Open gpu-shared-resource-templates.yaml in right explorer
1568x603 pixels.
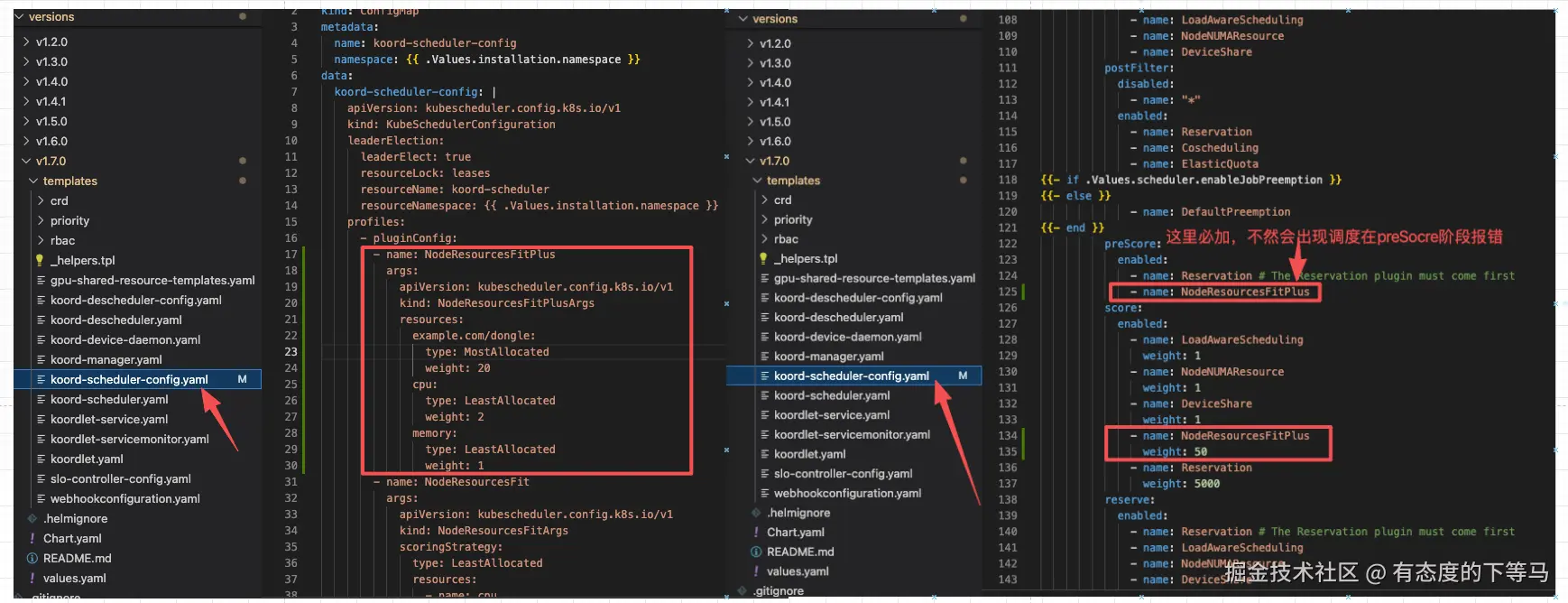tap(875, 278)
